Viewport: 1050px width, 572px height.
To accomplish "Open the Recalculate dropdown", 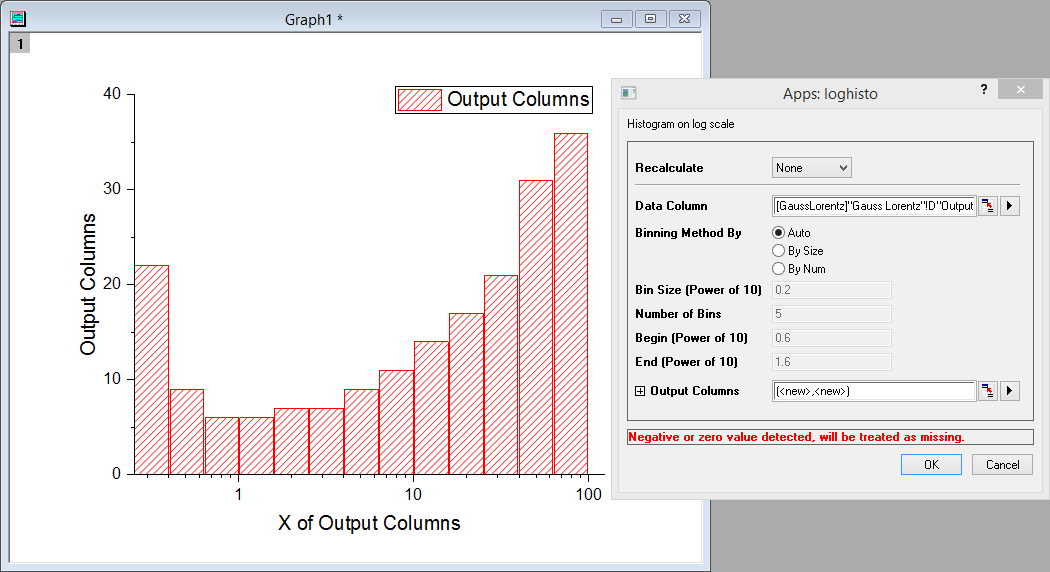I will click(x=811, y=168).
